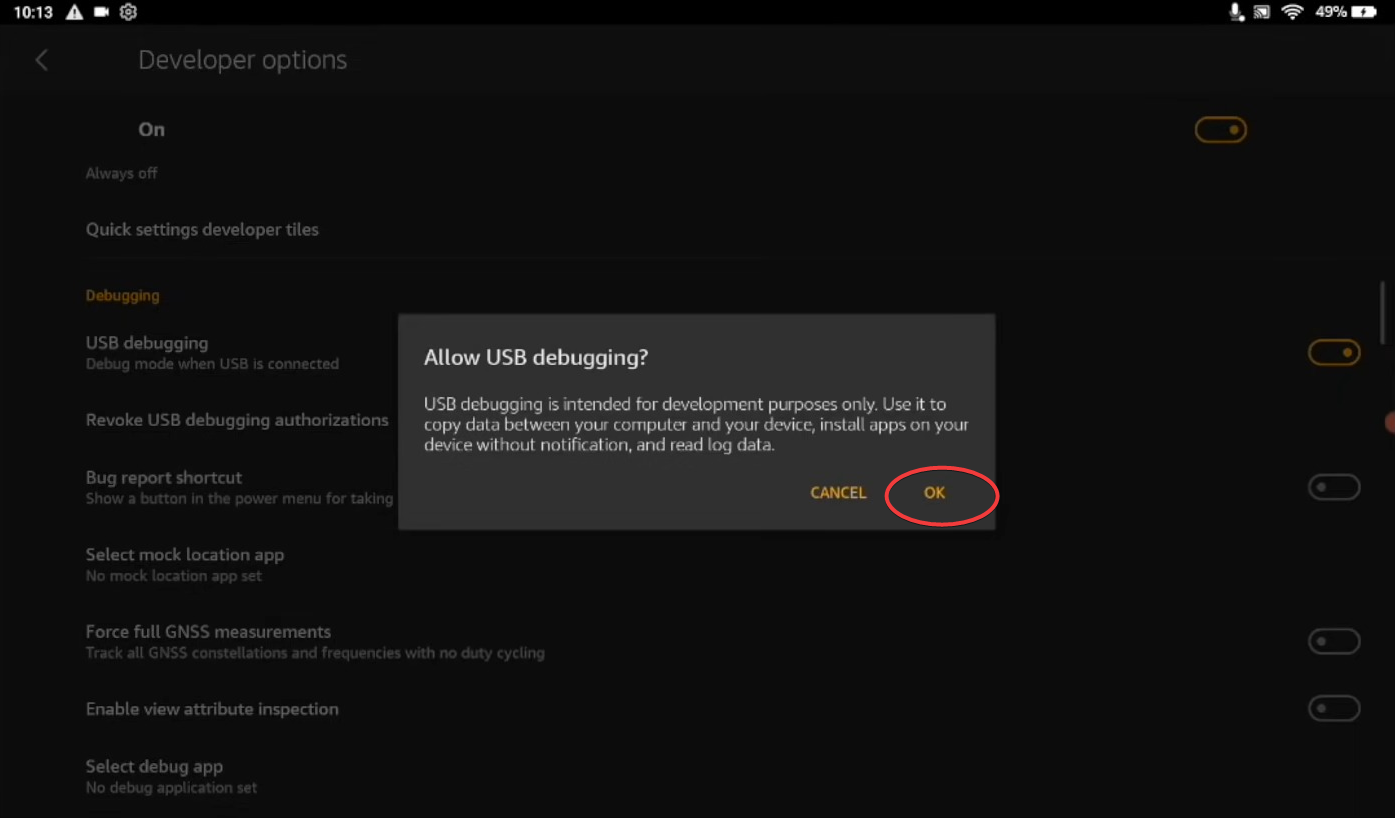Open Select mock location app

pyautogui.click(x=185, y=564)
